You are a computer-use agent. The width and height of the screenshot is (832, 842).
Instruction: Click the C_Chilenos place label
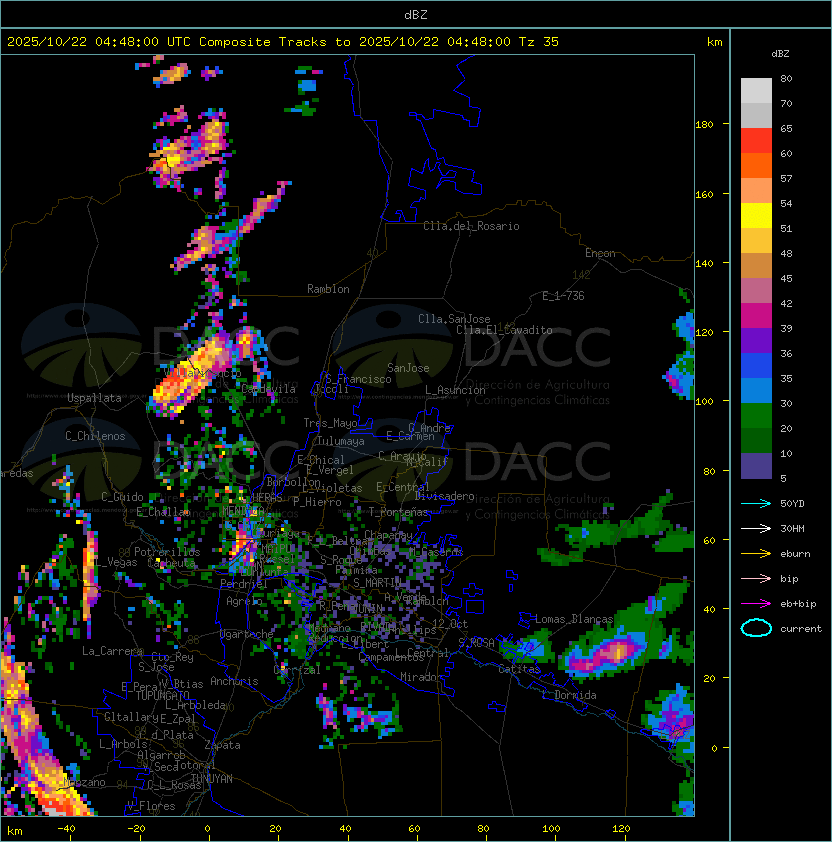point(95,436)
